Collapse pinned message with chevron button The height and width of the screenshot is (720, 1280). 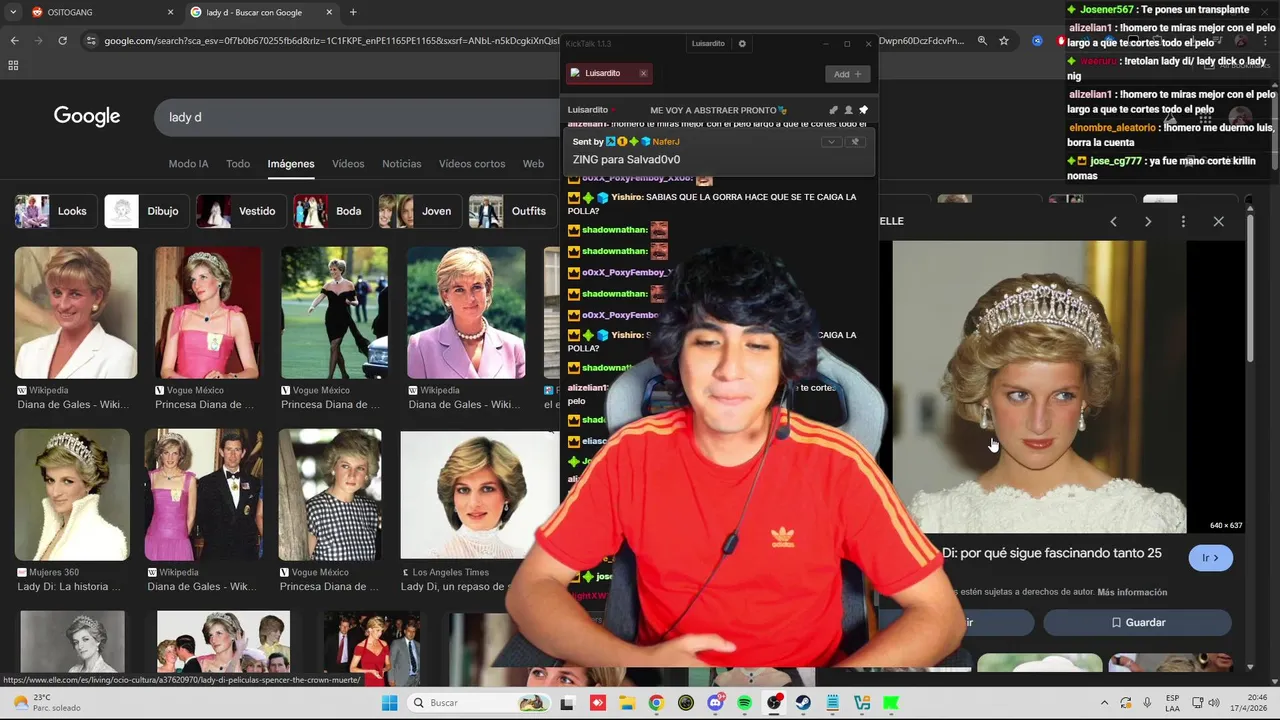831,142
